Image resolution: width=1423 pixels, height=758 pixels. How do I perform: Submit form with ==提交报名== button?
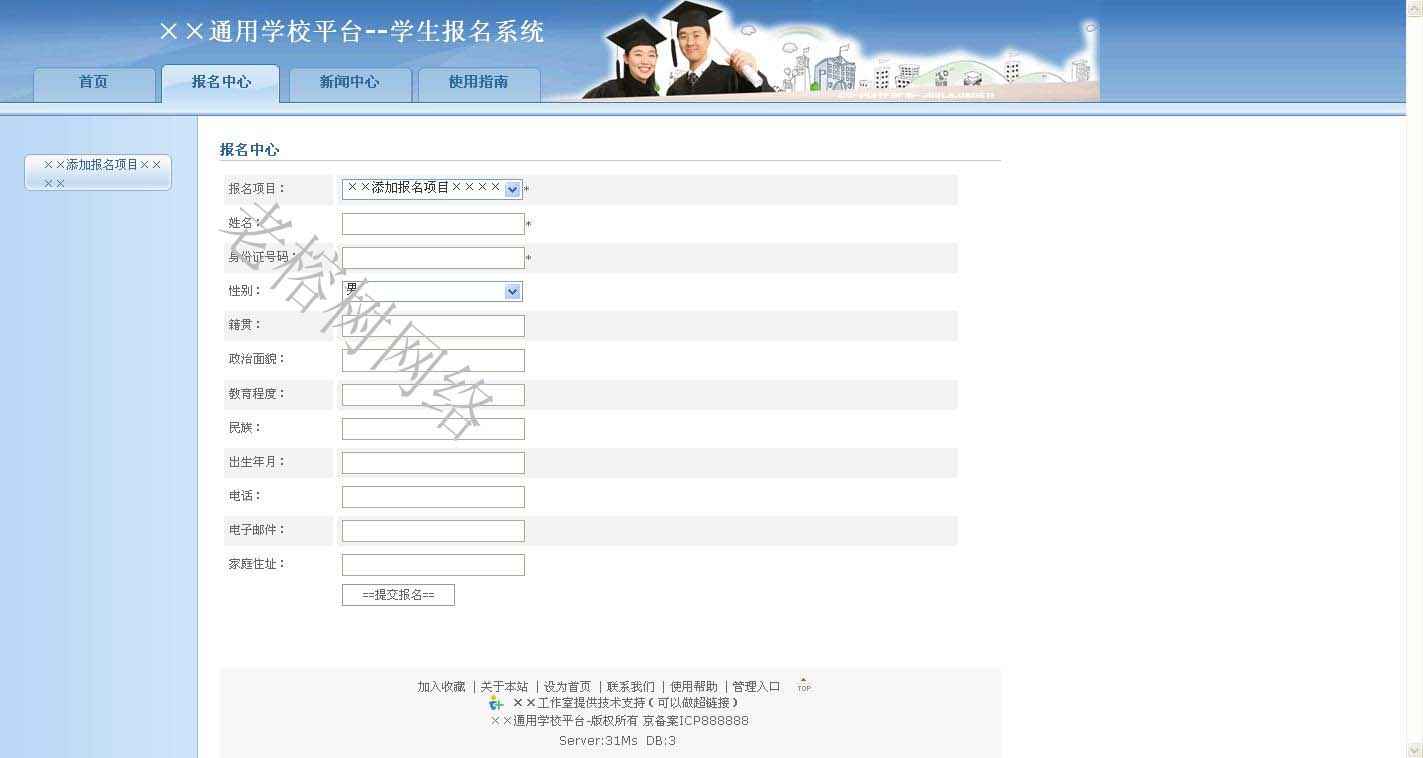pyautogui.click(x=398, y=595)
